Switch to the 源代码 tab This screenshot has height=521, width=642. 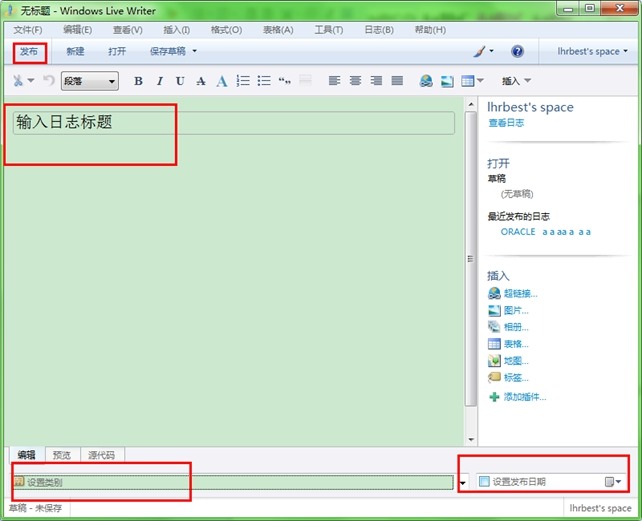102,455
